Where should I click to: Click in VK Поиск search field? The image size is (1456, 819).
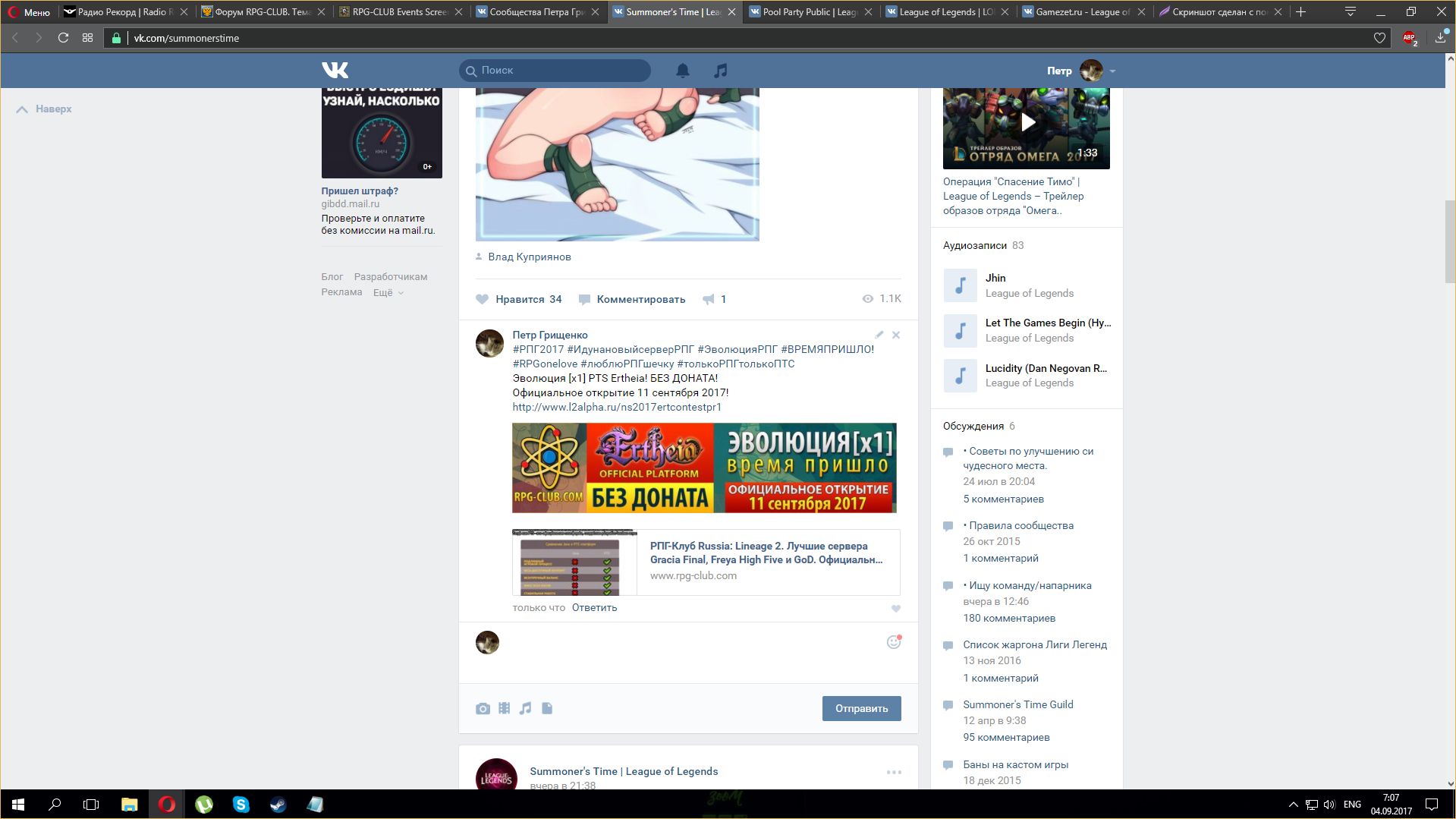pyautogui.click(x=555, y=71)
